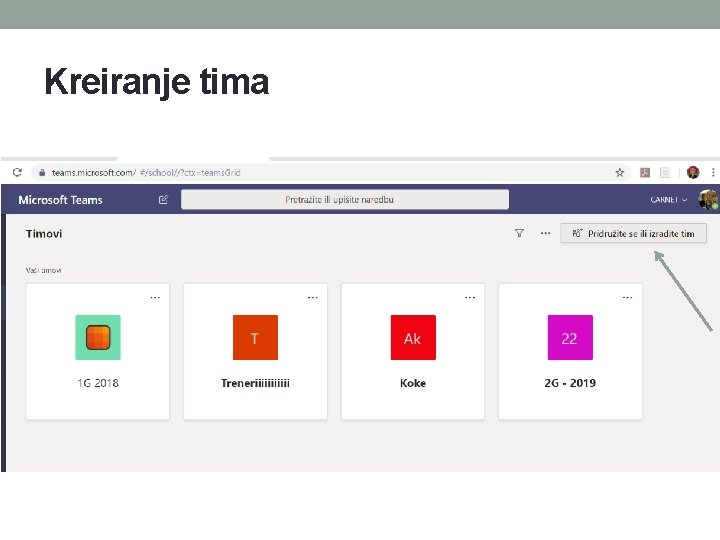This screenshot has height=540, width=720.
Task: Expand the CARNET organization dropdown
Action: point(669,200)
